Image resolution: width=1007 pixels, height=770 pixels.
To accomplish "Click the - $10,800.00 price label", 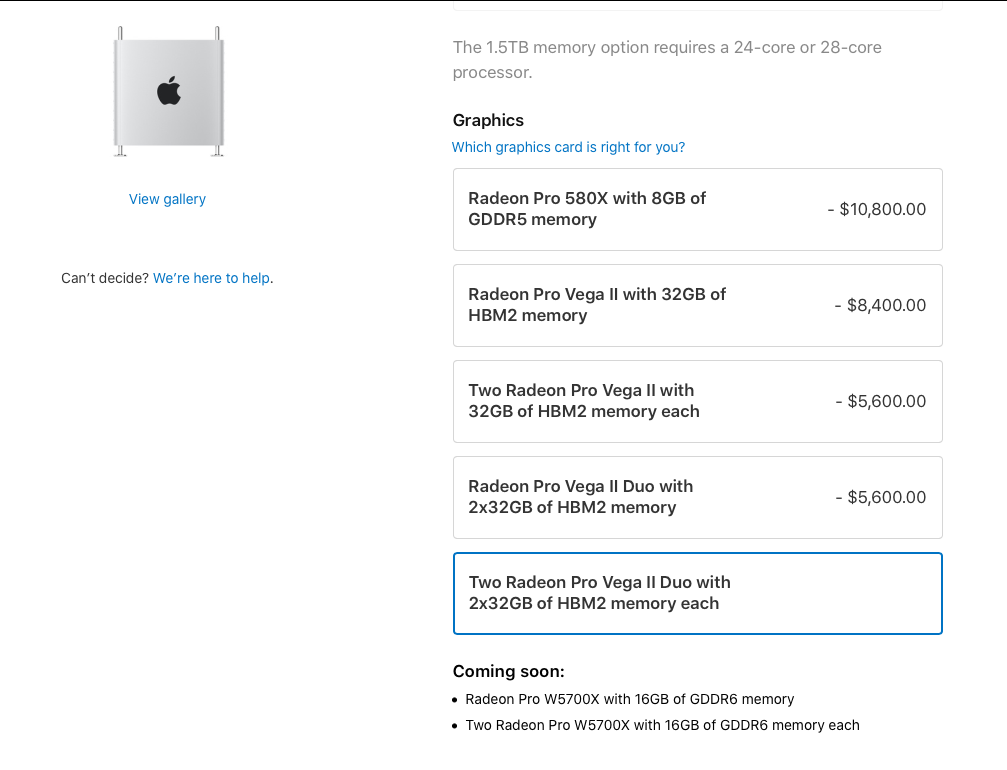I will [877, 209].
